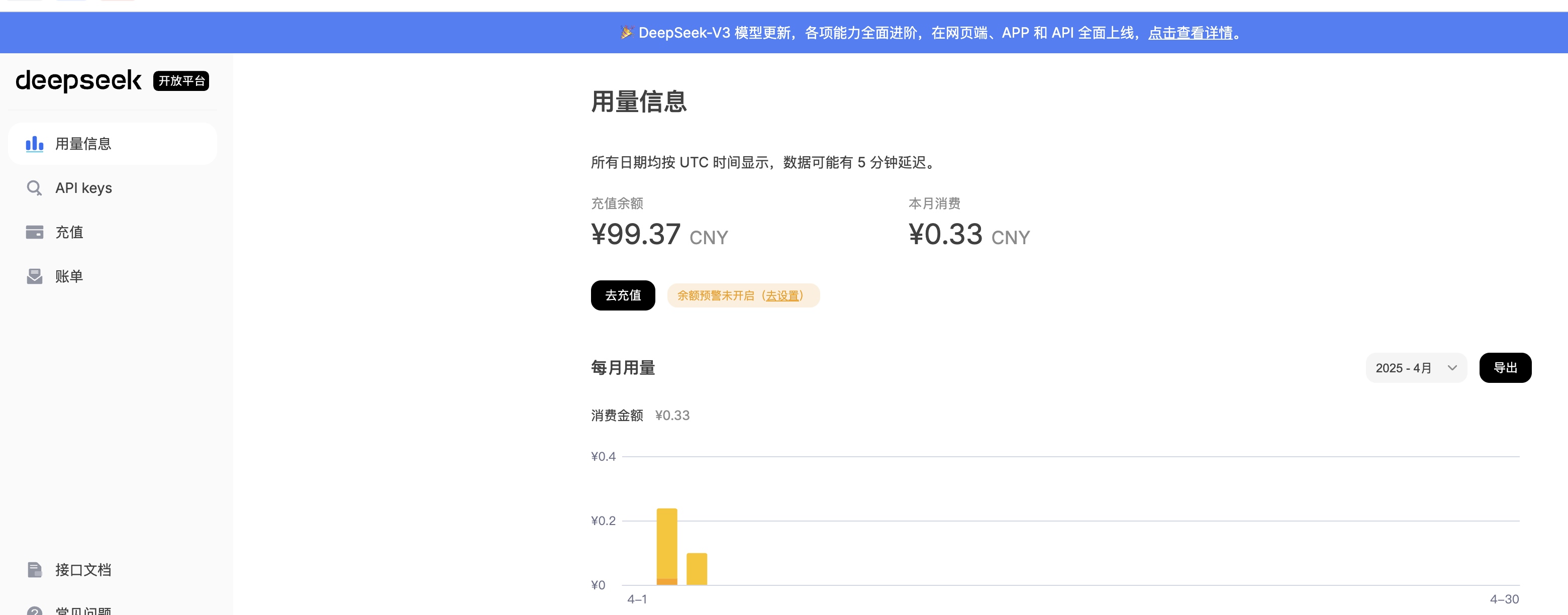Go to the 充值 sidebar page

tap(113, 232)
